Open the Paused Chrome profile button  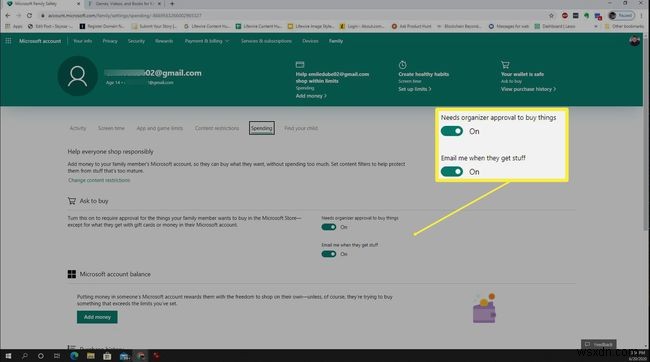click(621, 16)
